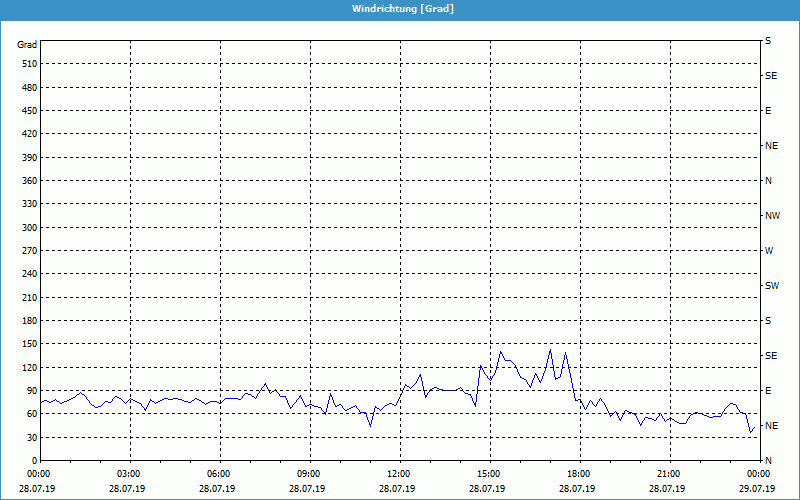Image resolution: width=800 pixels, height=500 pixels.
Task: Select the 18:00 time axis label
Action: pos(579,474)
